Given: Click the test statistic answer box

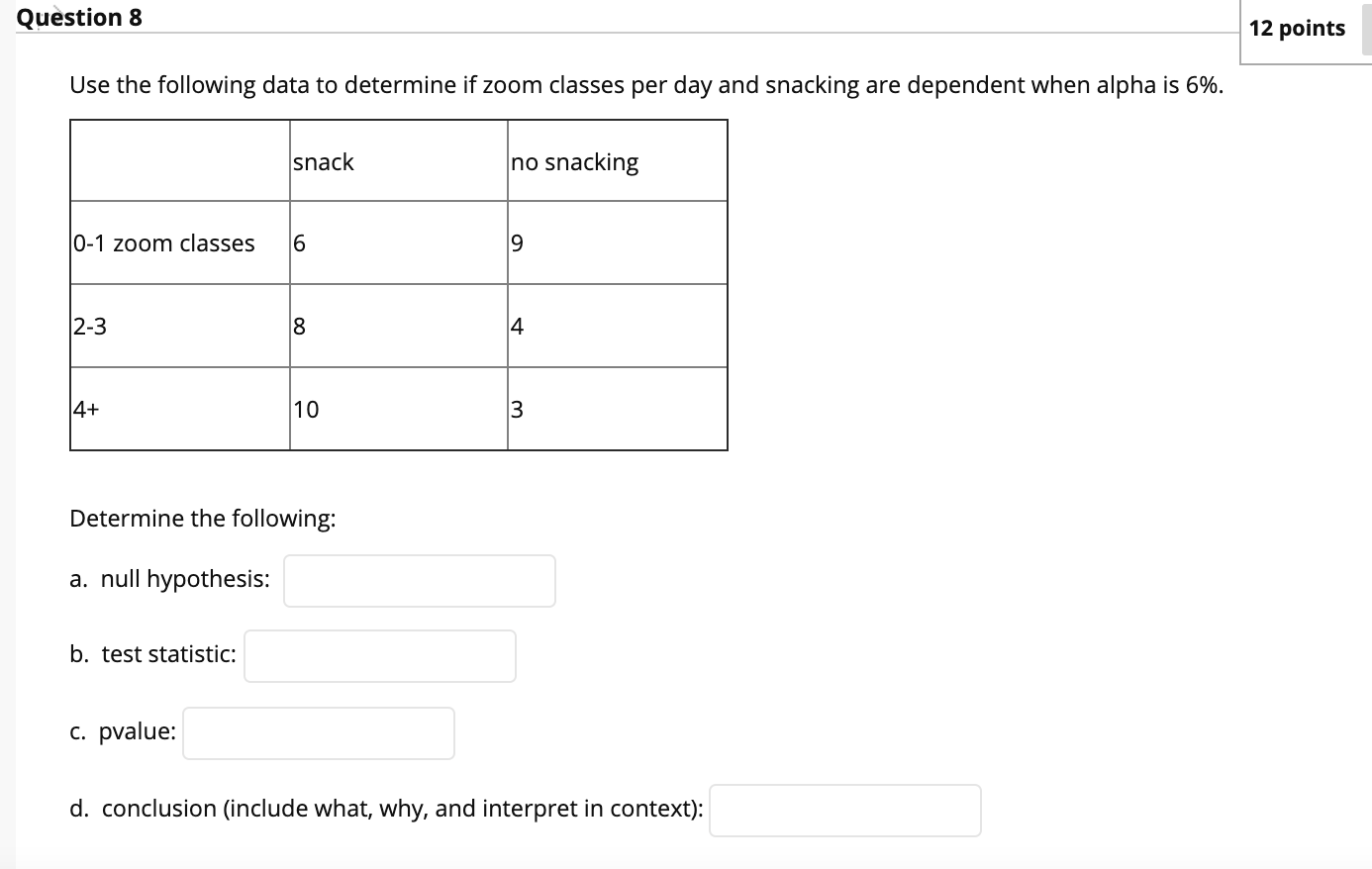Looking at the screenshot, I should pyautogui.click(x=379, y=655).
